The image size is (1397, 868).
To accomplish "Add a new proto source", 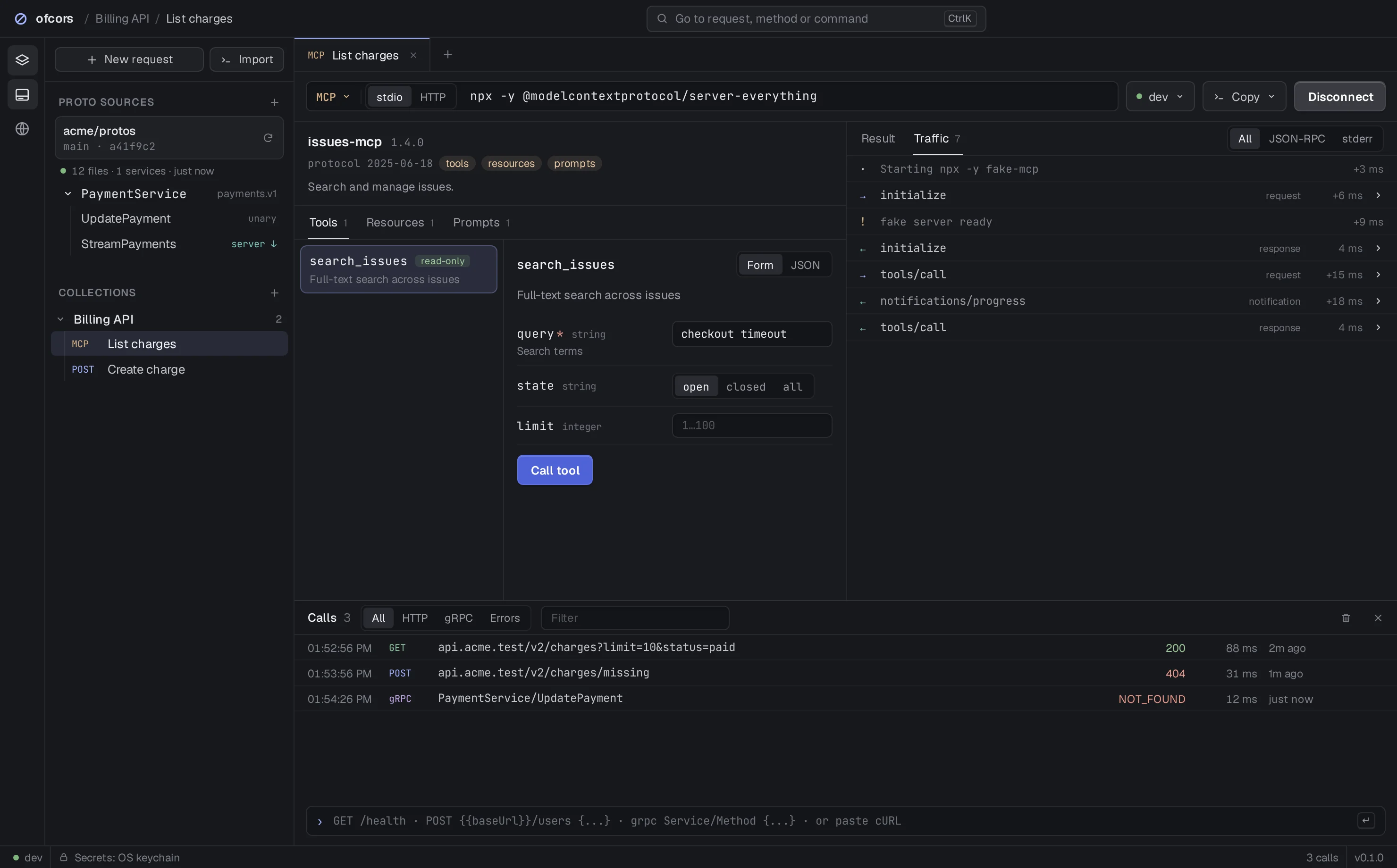I will [x=275, y=102].
